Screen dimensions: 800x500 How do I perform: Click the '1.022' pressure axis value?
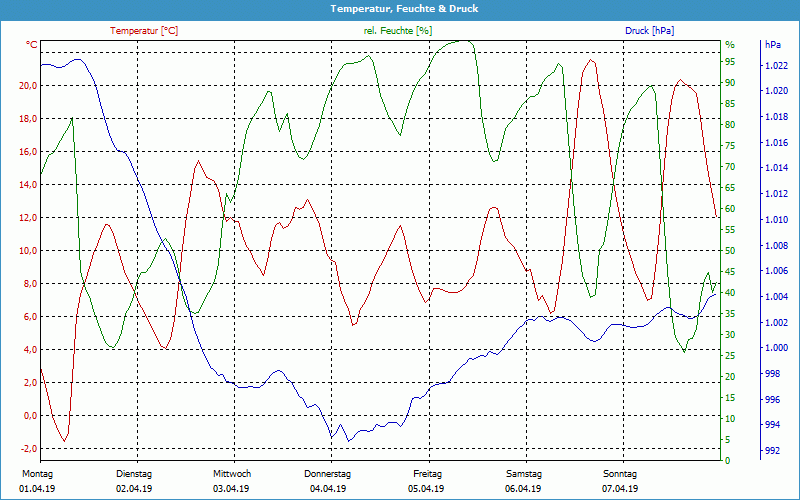click(x=777, y=65)
